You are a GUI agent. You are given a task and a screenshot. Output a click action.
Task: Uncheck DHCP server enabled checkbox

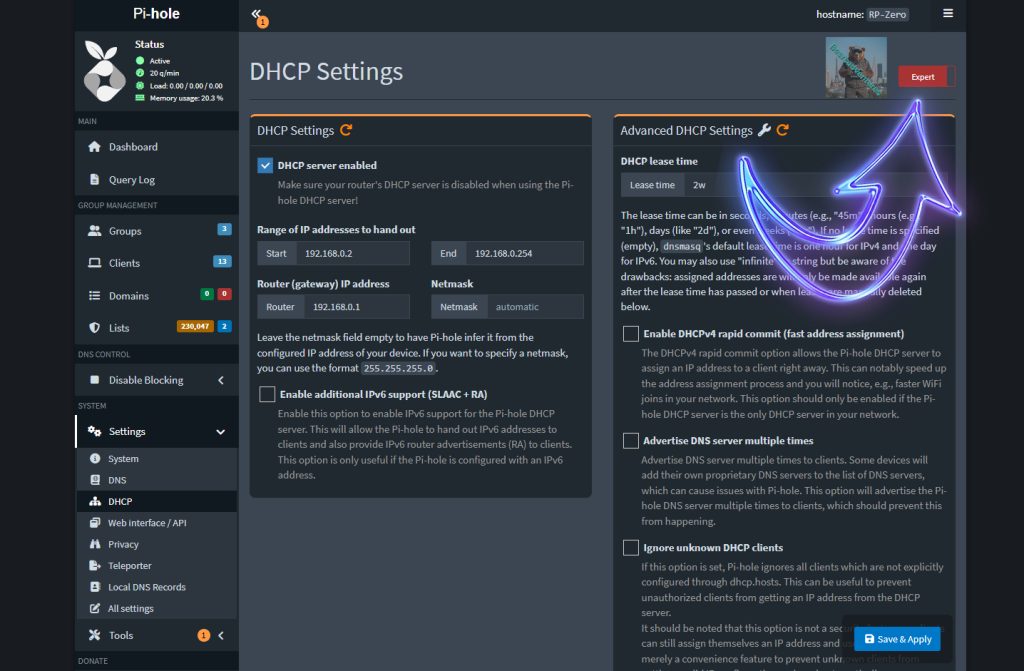pos(265,165)
